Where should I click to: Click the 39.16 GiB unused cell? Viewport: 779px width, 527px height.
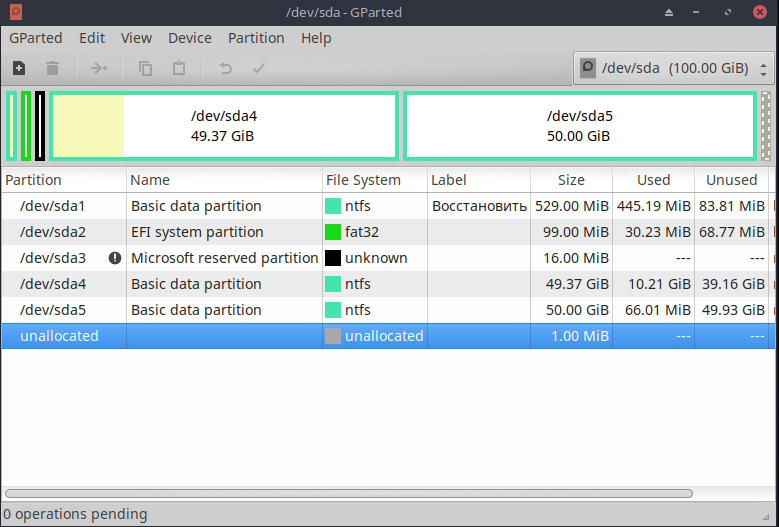click(731, 284)
